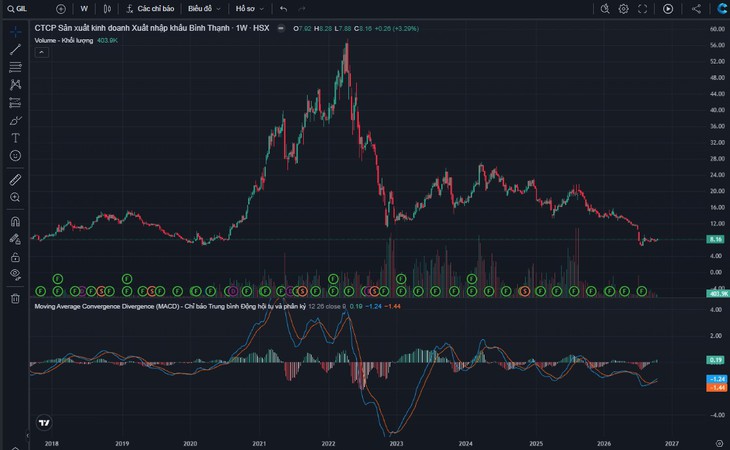Click the blue MACD value label -1.24
Image resolution: width=730 pixels, height=450 pixels.
coord(716,379)
